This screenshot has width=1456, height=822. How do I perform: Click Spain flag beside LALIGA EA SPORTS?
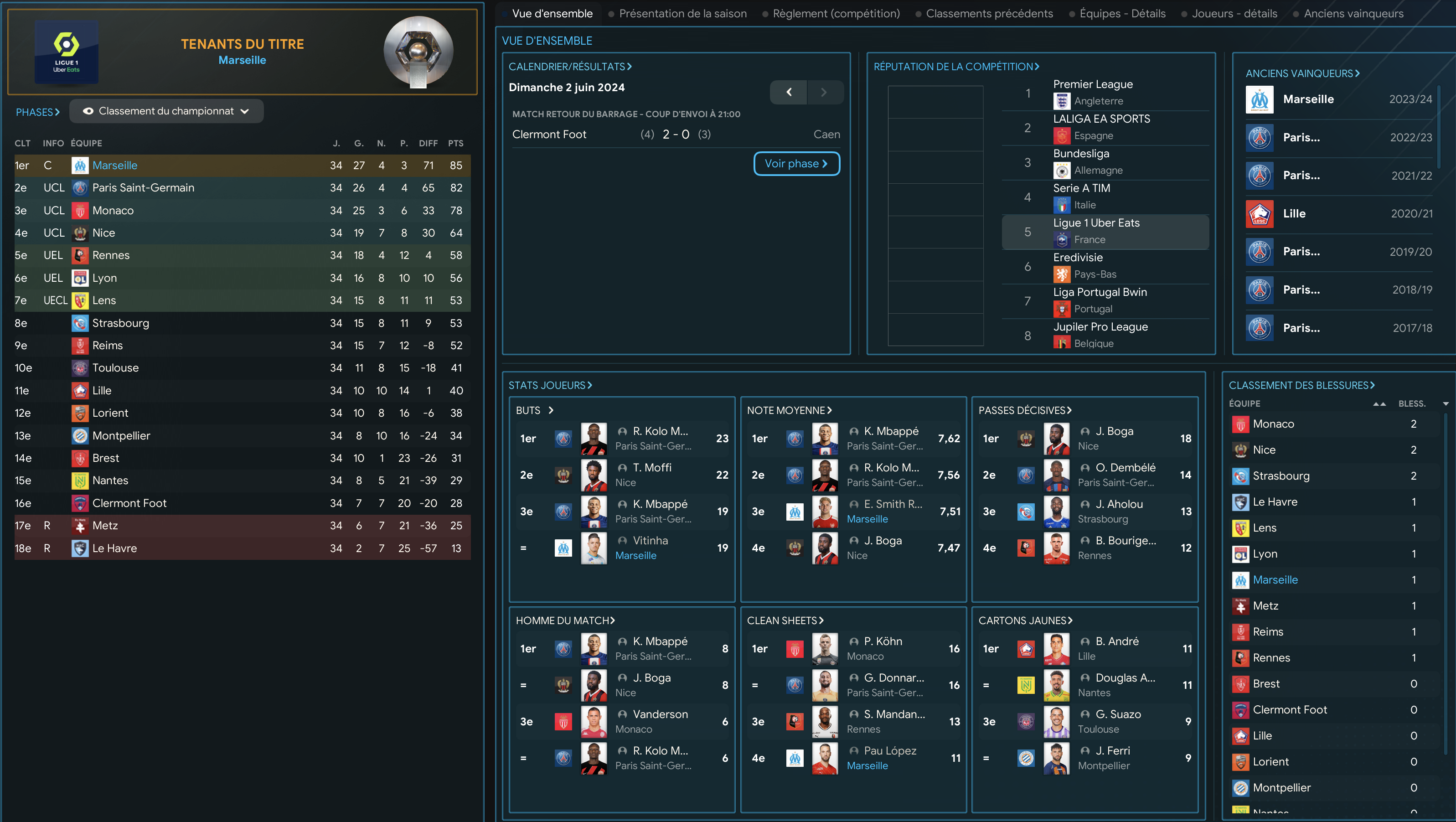[x=1062, y=136]
